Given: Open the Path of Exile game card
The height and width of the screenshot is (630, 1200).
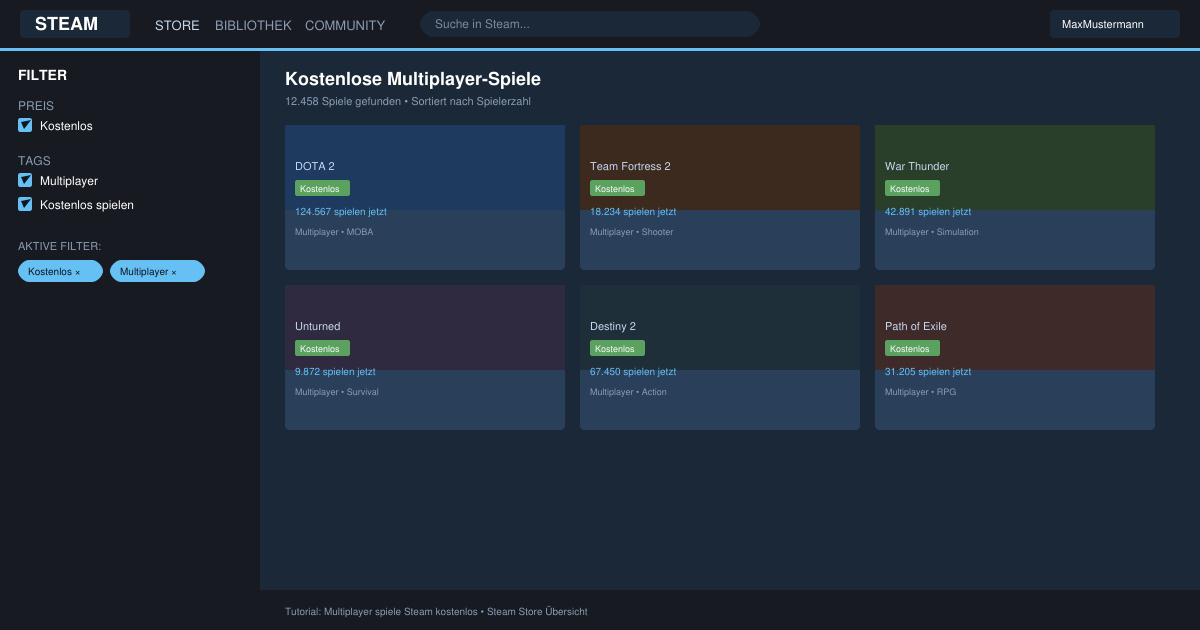Looking at the screenshot, I should click(x=1015, y=357).
